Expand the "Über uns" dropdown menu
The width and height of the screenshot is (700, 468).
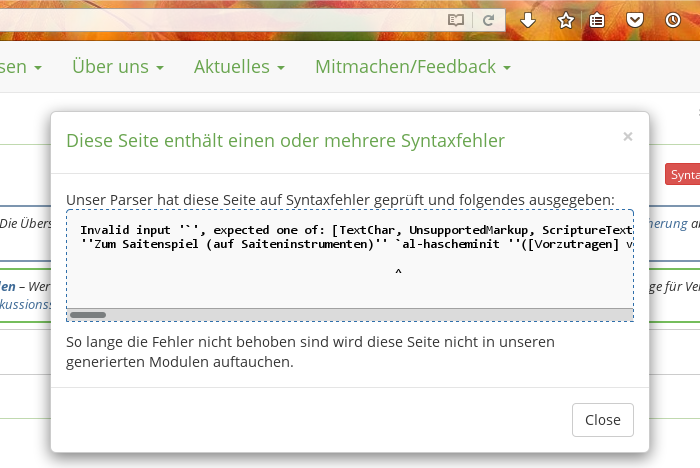117,67
